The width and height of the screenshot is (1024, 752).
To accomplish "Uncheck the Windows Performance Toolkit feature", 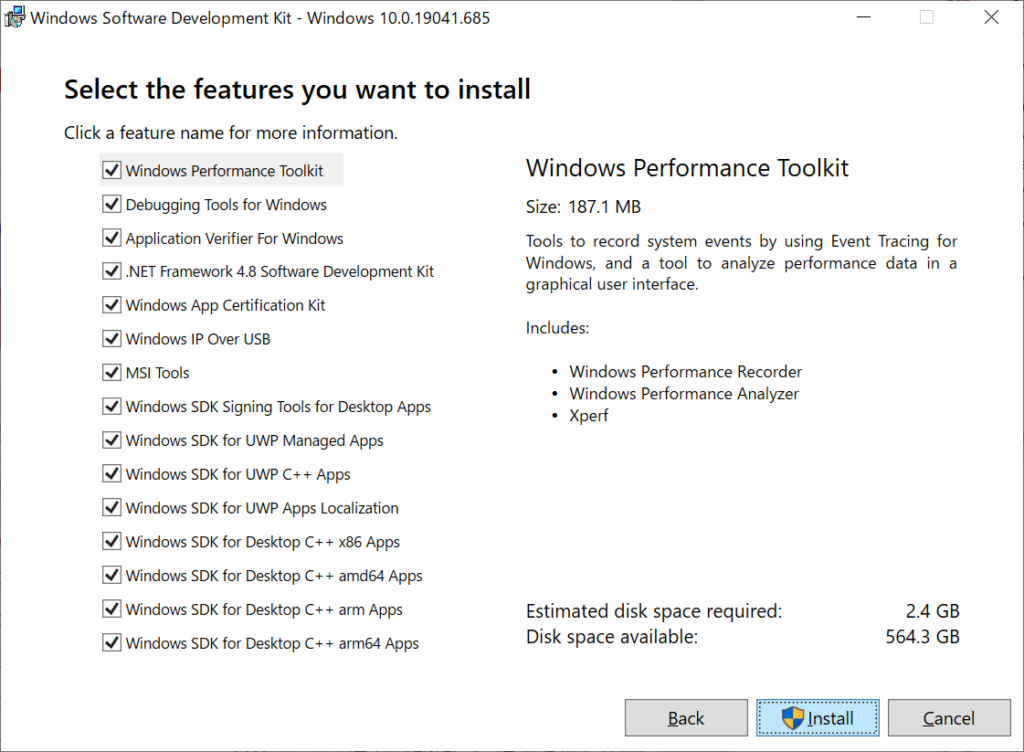I will 111,169.
